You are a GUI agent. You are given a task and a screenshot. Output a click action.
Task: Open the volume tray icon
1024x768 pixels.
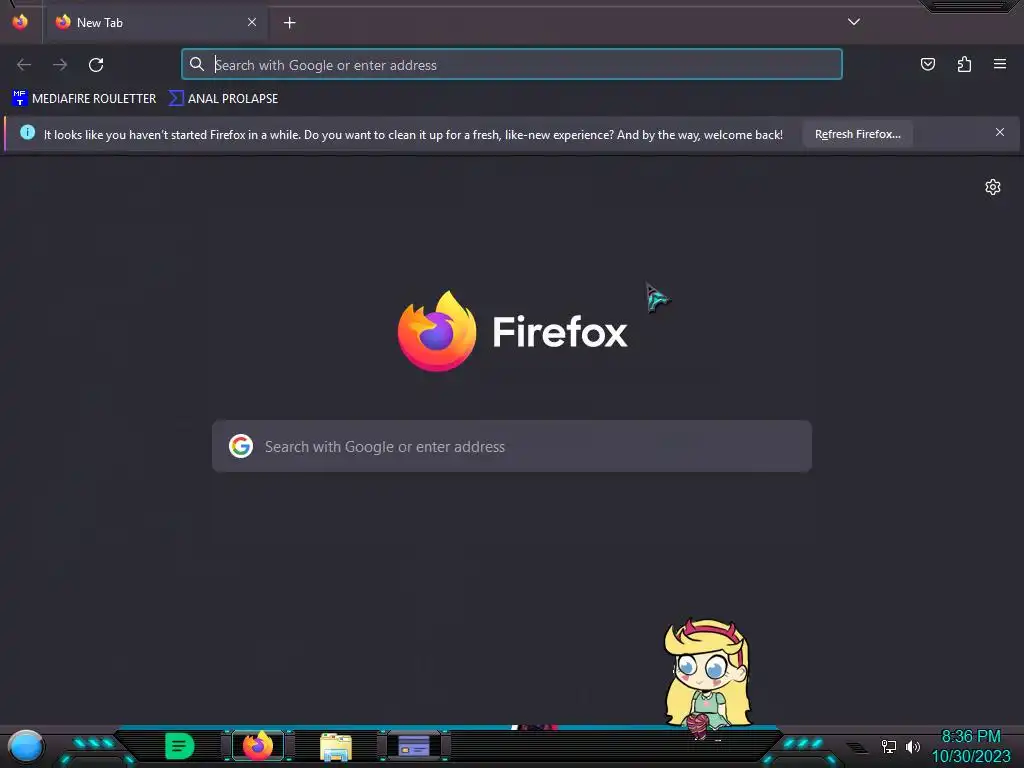(912, 746)
